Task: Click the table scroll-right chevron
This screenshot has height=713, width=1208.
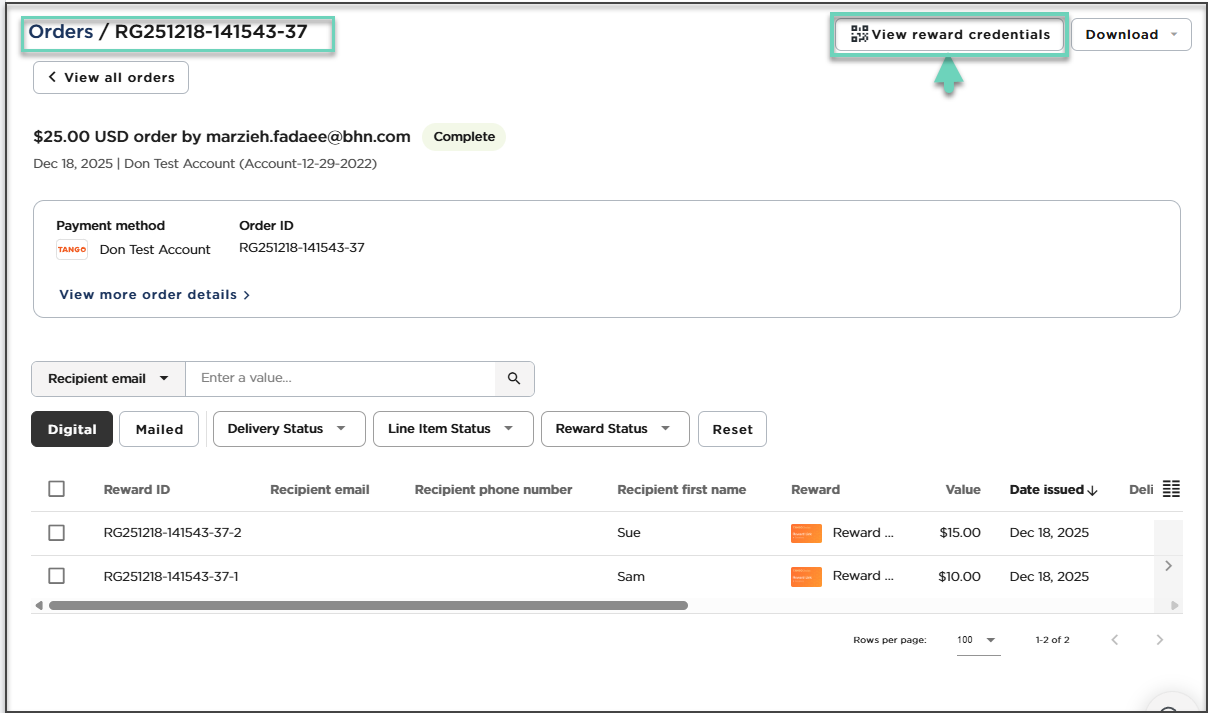Action: (x=1168, y=566)
